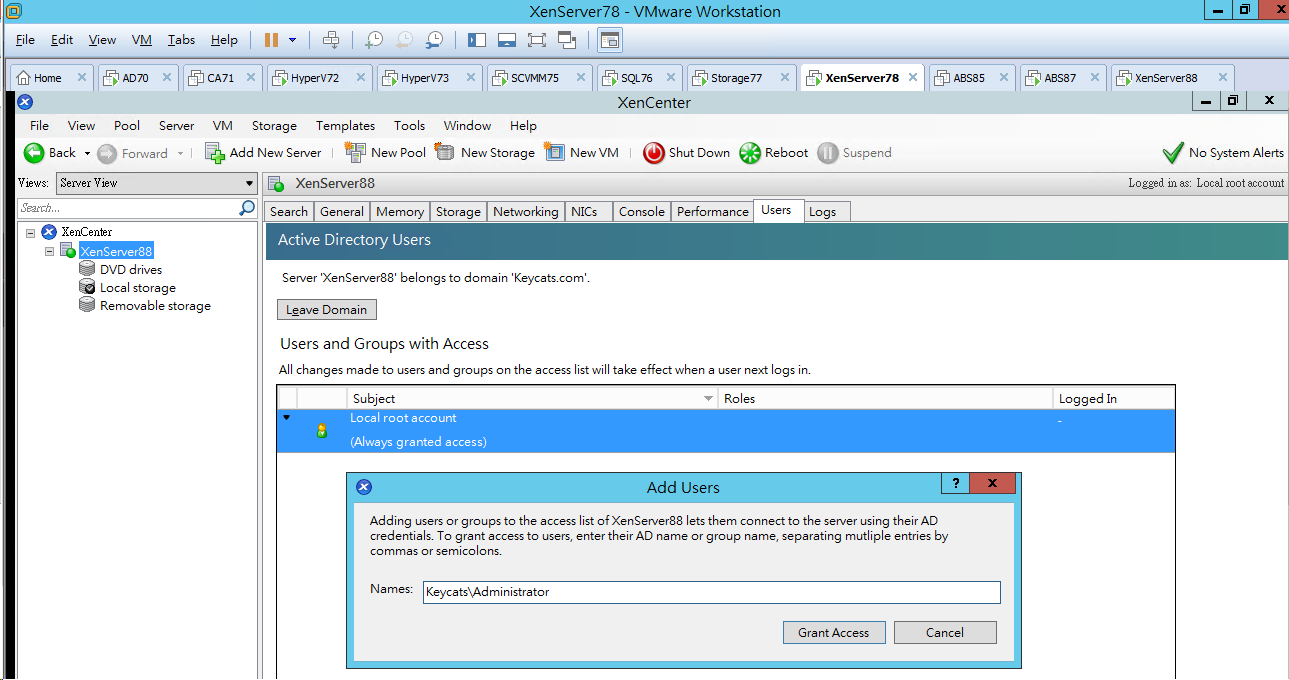Screen dimensions: 1289x680
Task: Click the magnifier search icon in sidebar
Action: (x=247, y=208)
